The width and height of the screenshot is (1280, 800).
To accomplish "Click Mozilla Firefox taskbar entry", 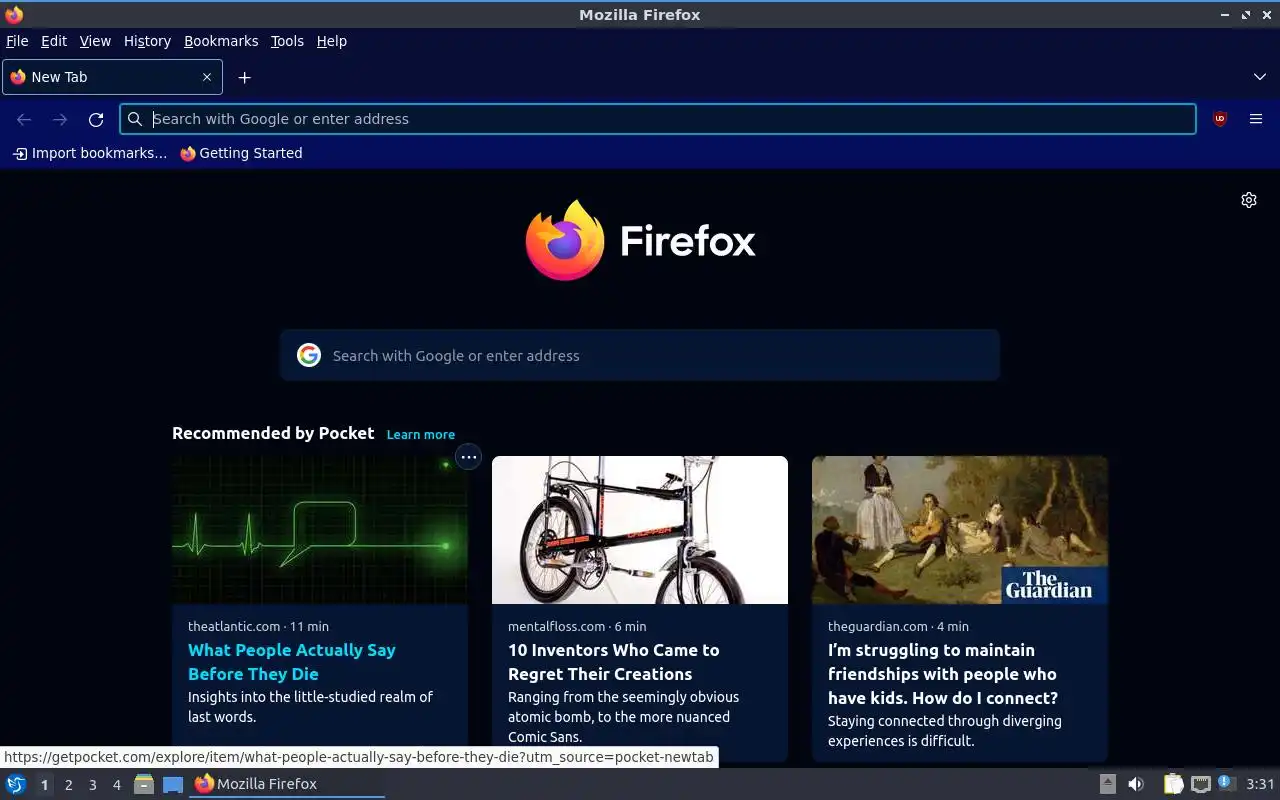I will (287, 784).
